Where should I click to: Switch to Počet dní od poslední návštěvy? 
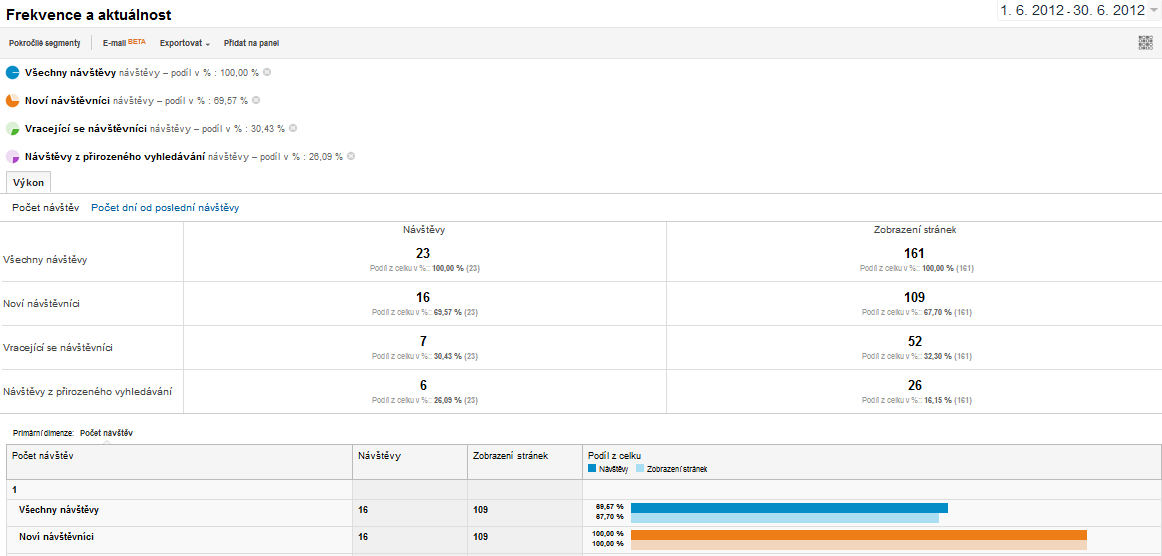[x=165, y=208]
